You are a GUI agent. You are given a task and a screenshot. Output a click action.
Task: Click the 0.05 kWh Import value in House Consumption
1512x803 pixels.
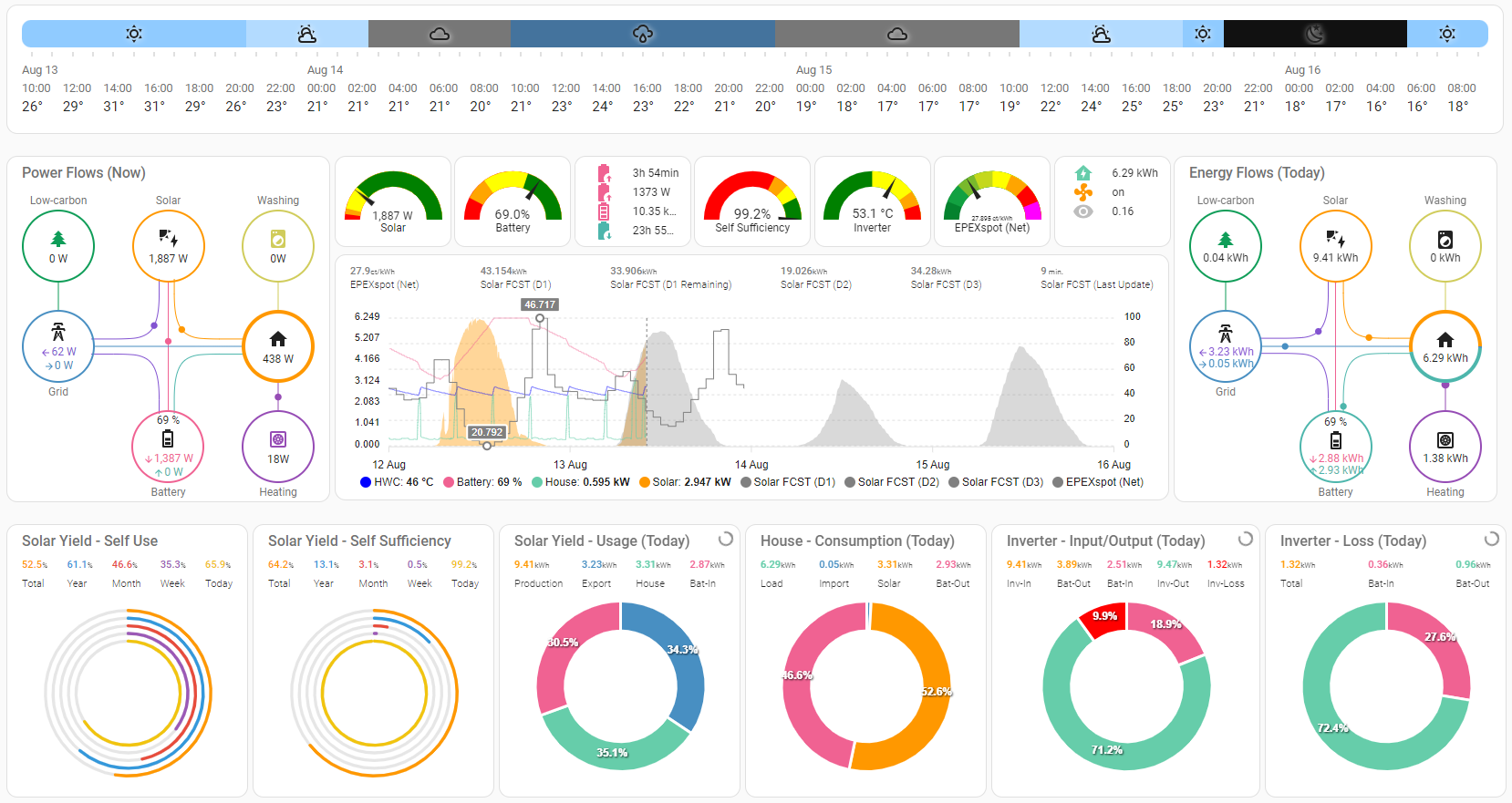tap(835, 564)
